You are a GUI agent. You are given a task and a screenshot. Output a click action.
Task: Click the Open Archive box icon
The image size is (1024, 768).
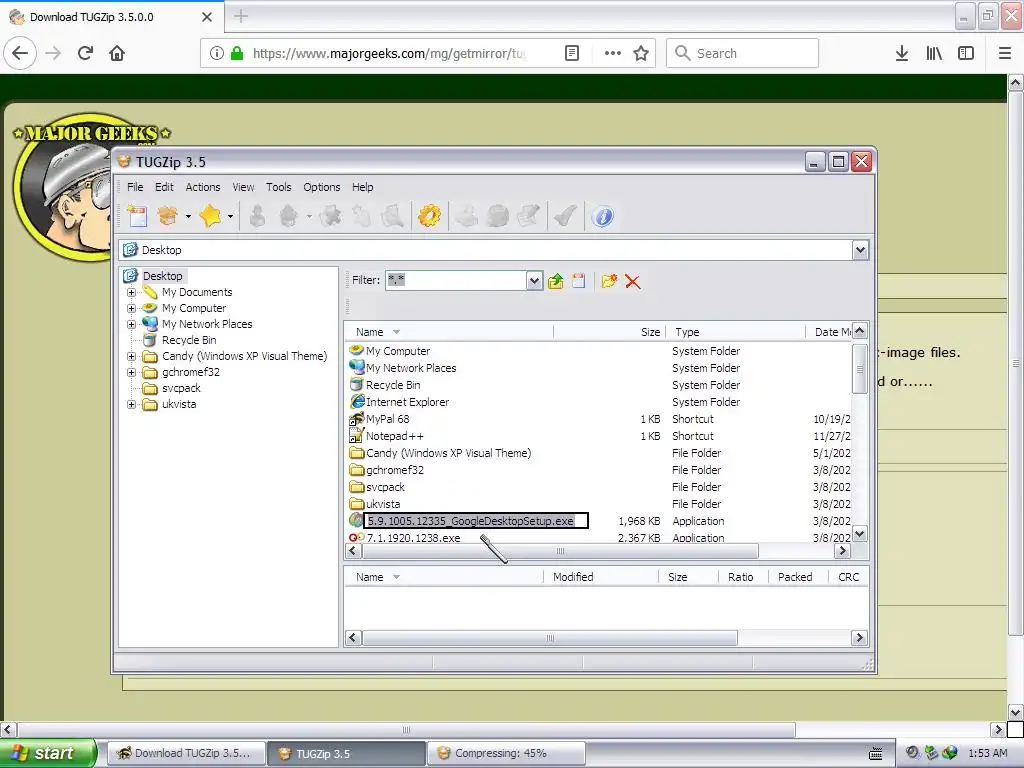[168, 216]
